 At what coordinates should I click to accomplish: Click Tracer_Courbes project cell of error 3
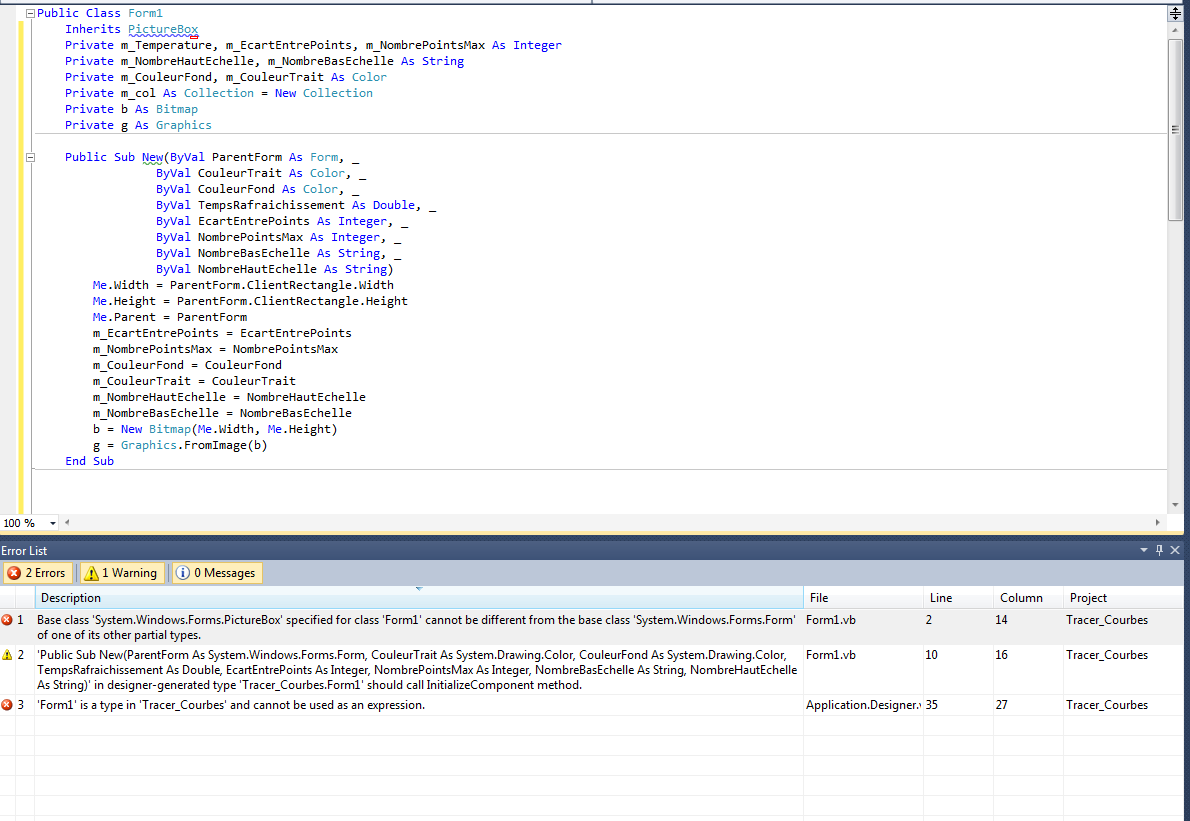pyautogui.click(x=1107, y=705)
